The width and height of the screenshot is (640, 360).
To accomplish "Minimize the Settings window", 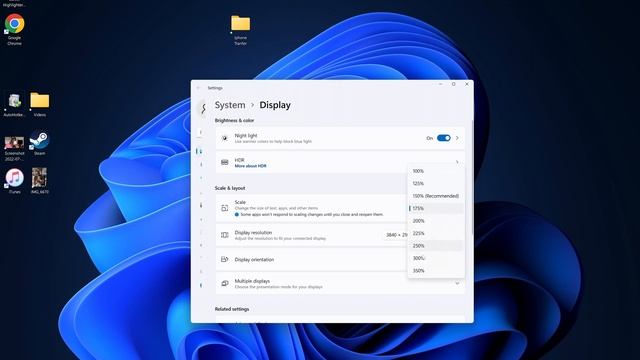I will click(440, 84).
